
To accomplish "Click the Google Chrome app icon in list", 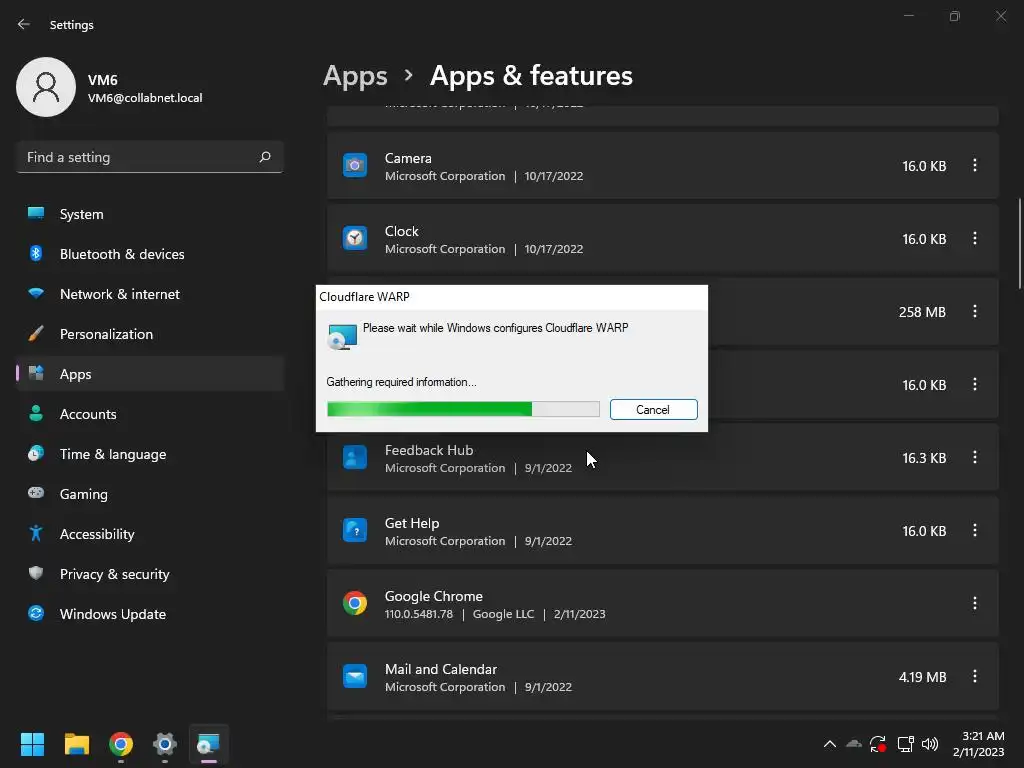I will [355, 603].
